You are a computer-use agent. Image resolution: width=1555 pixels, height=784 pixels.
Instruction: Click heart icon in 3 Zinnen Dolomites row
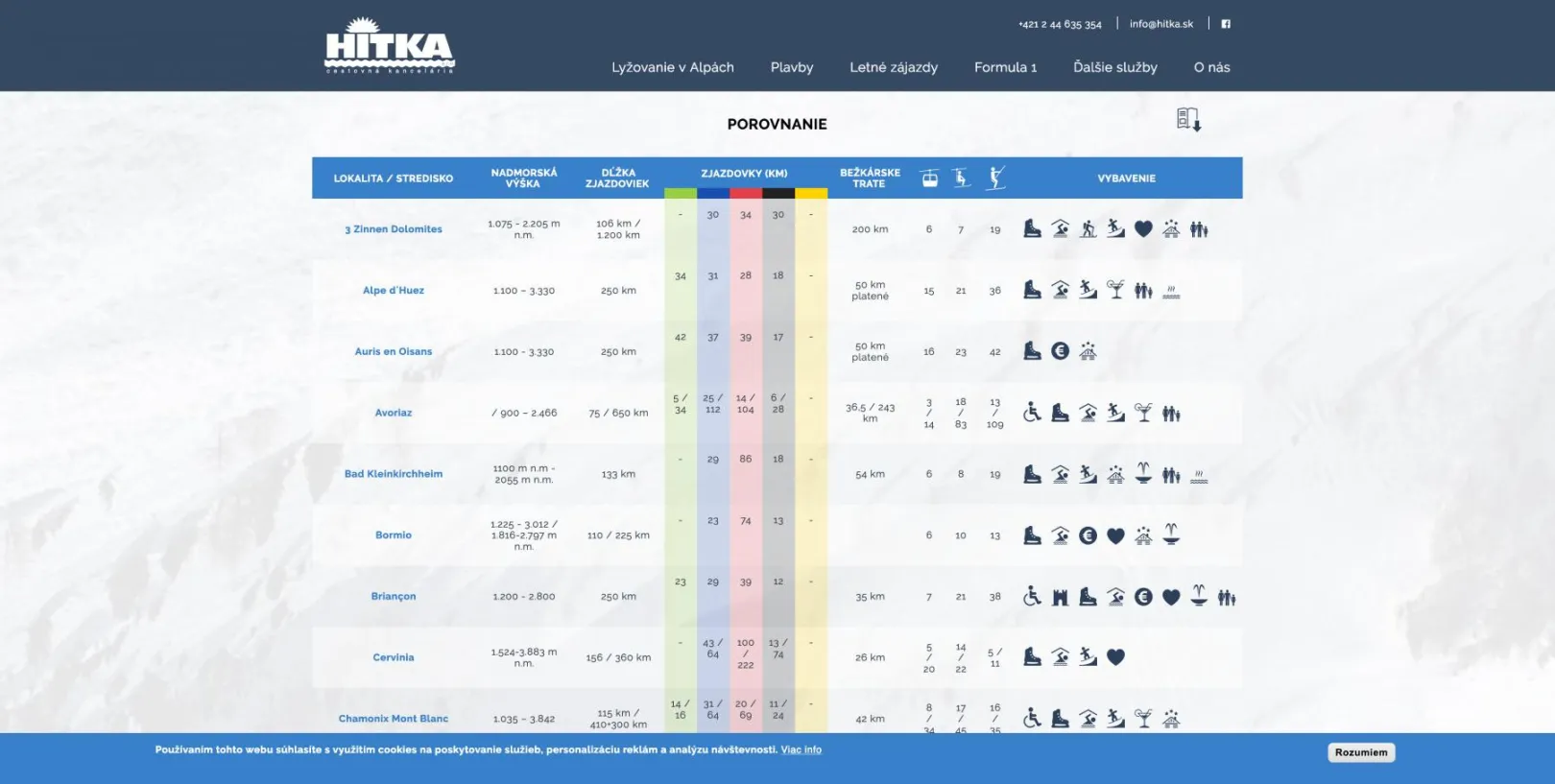[x=1143, y=228]
